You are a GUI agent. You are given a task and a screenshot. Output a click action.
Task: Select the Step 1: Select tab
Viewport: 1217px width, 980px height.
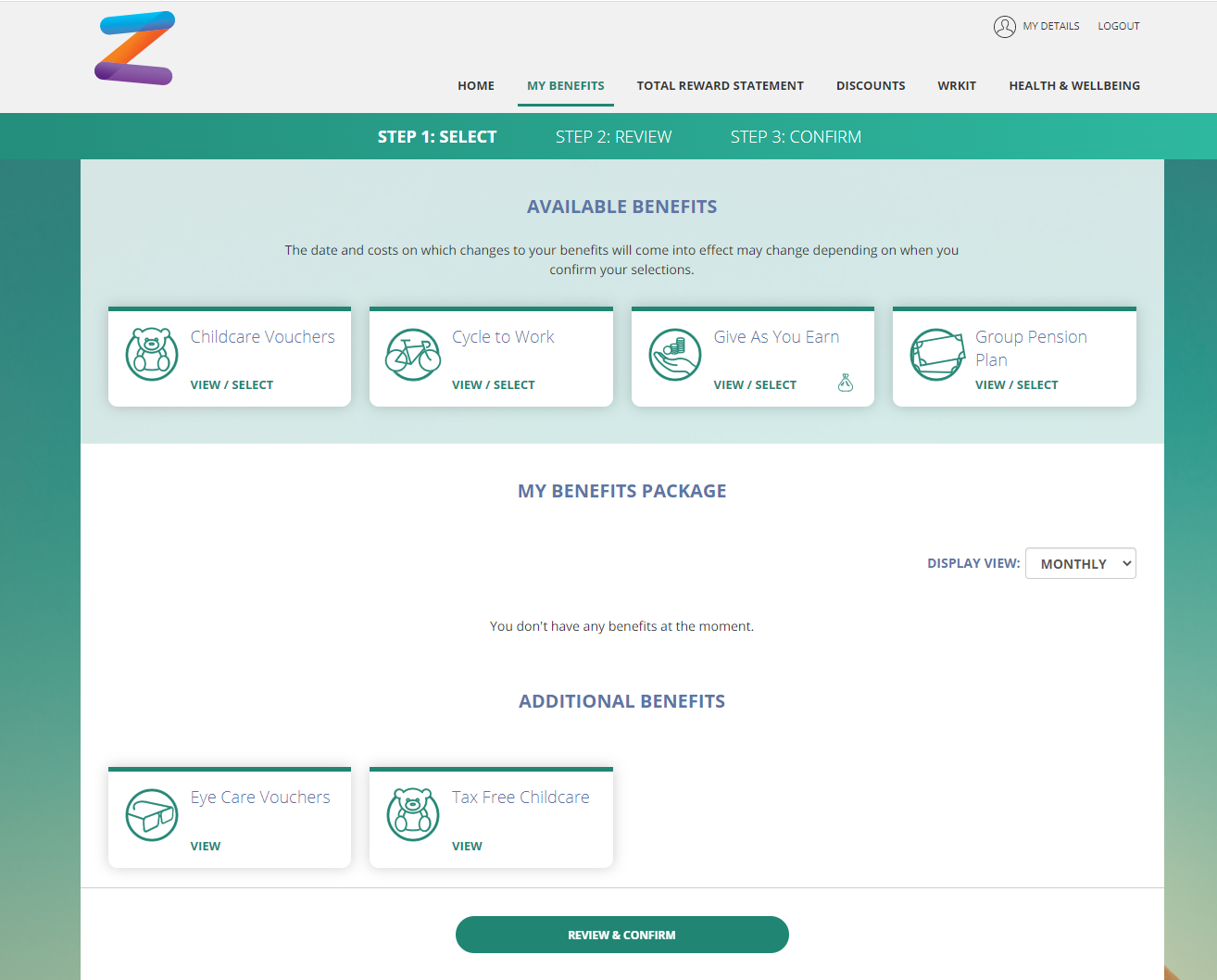click(x=437, y=137)
